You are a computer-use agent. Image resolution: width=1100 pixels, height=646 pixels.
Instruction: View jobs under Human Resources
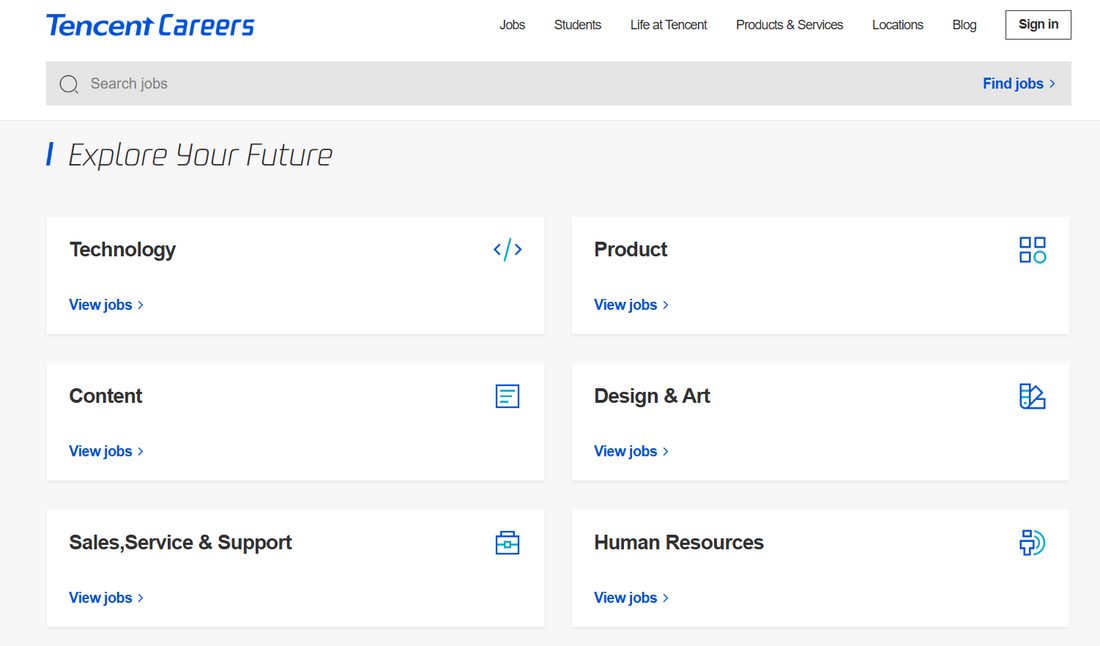[x=631, y=598]
